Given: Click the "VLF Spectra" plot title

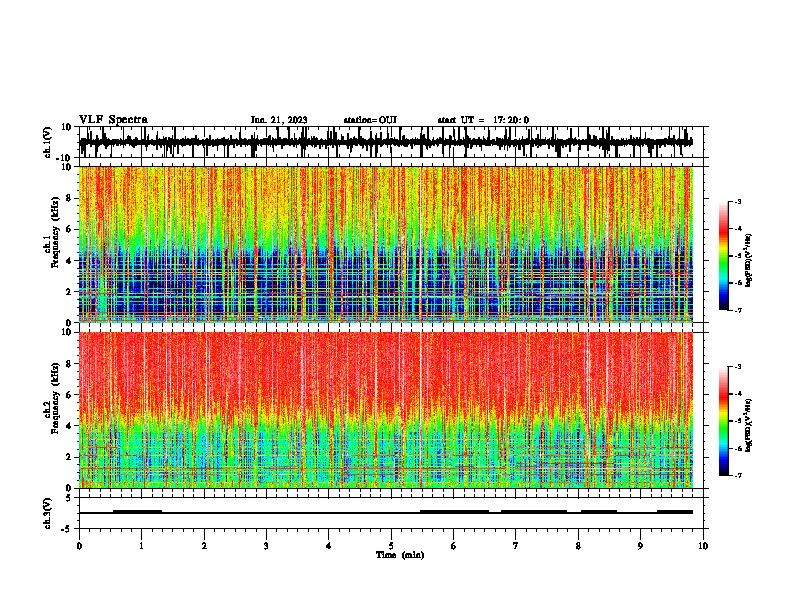Looking at the screenshot, I should (x=113, y=120).
